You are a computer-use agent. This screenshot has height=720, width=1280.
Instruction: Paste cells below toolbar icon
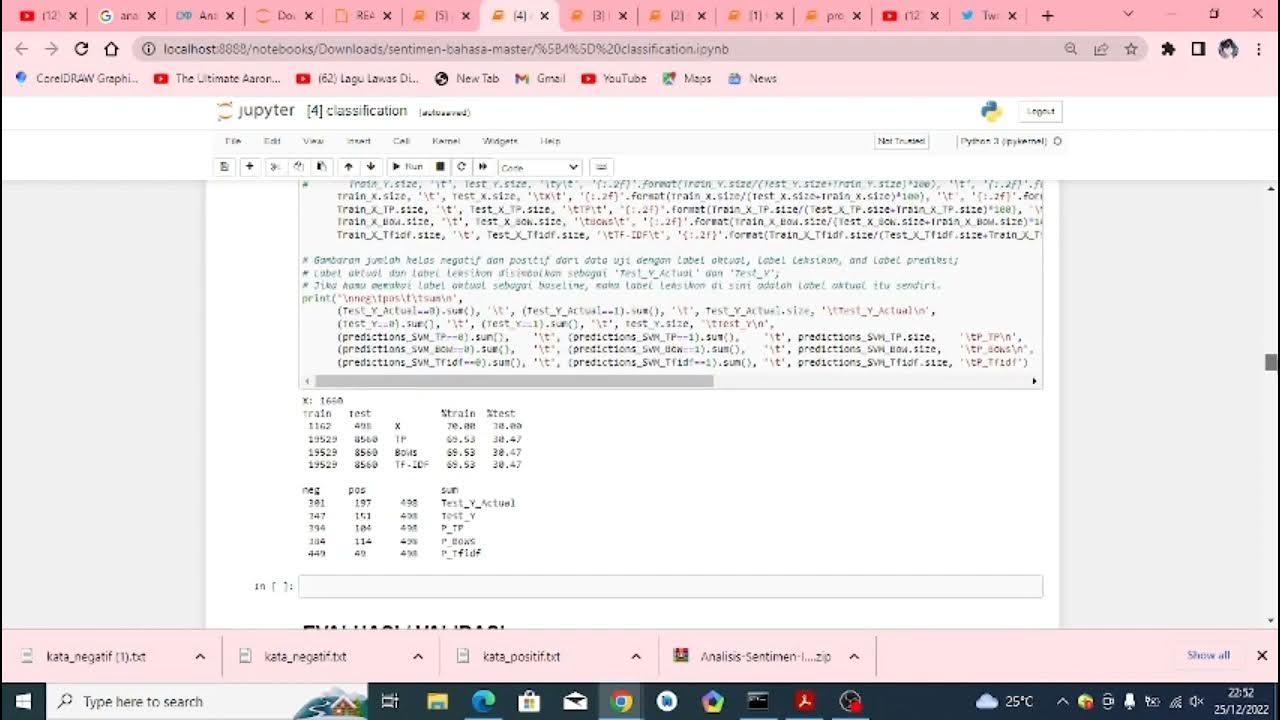pos(321,167)
